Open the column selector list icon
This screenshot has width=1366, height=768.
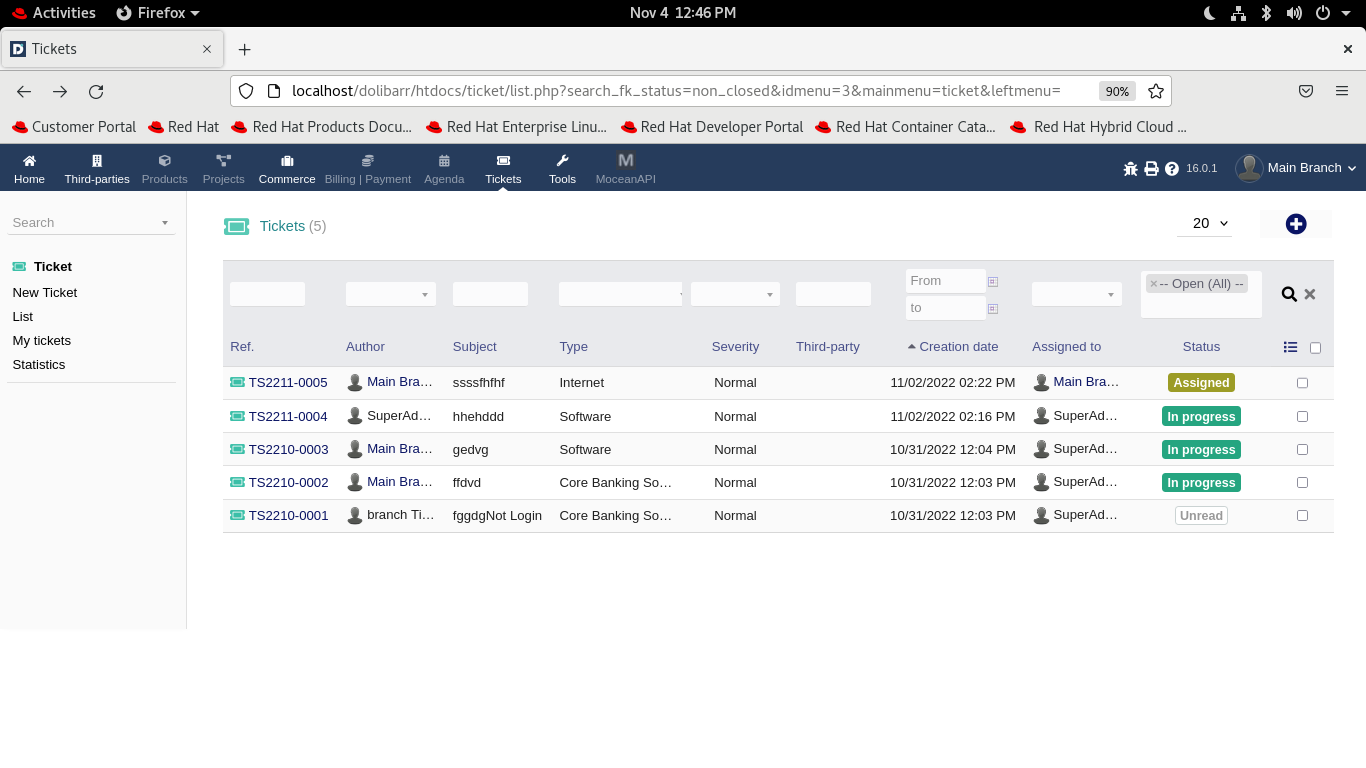pos(1290,347)
